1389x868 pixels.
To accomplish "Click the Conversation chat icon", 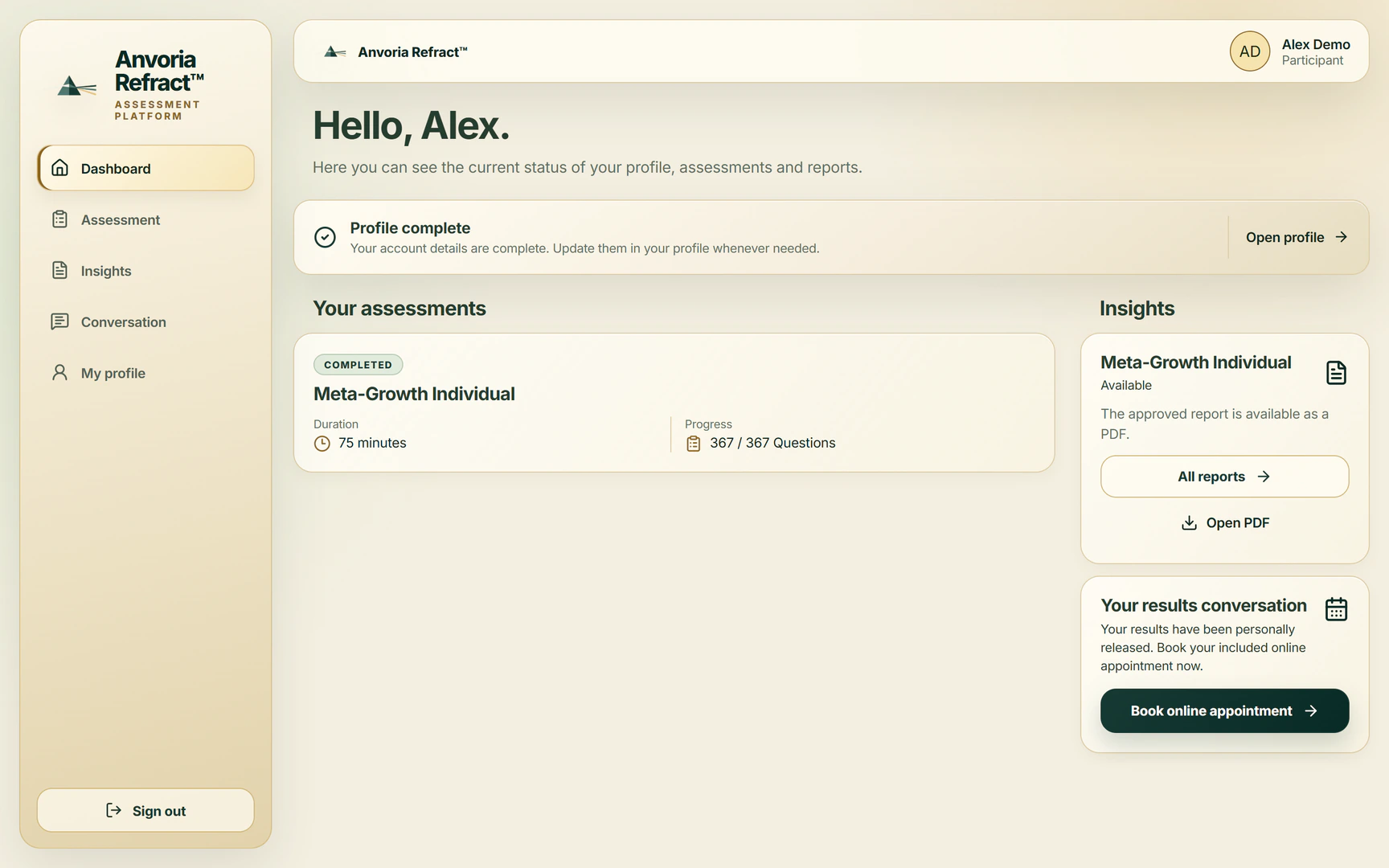I will pos(59,321).
